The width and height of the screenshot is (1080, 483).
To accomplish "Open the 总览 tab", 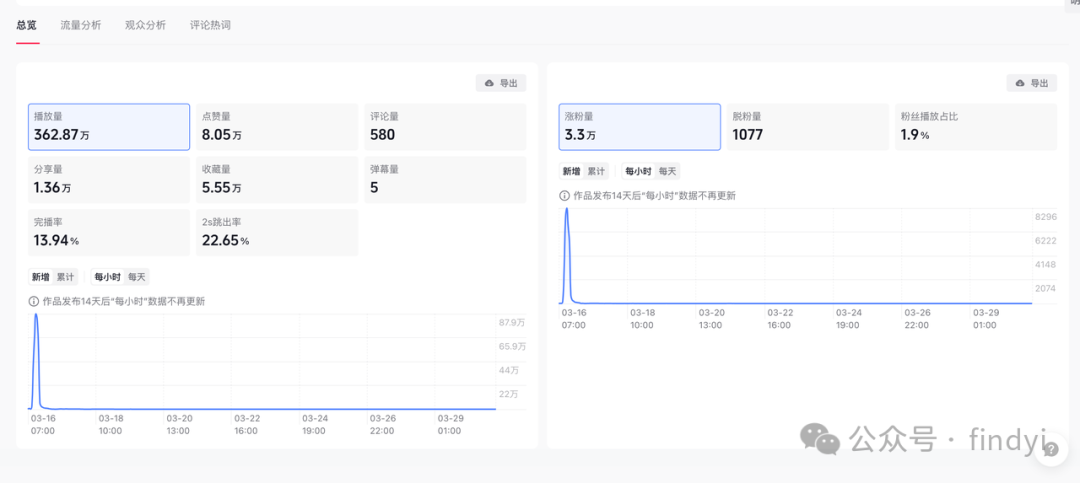I will click(27, 25).
